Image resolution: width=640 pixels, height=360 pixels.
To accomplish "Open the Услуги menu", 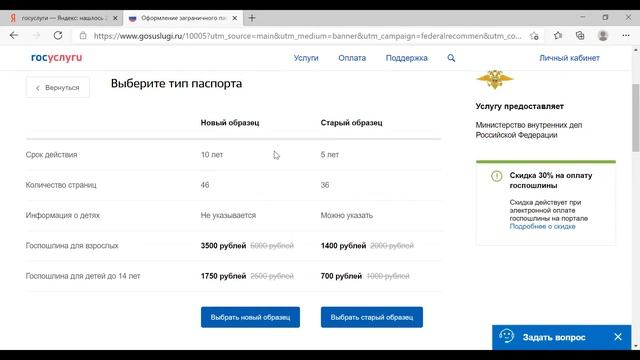I will click(x=306, y=58).
